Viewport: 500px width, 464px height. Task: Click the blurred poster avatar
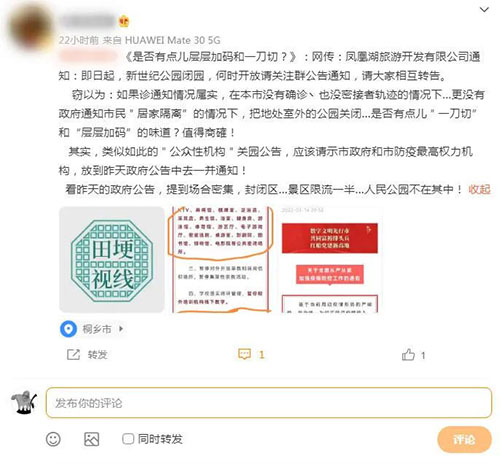point(31,26)
